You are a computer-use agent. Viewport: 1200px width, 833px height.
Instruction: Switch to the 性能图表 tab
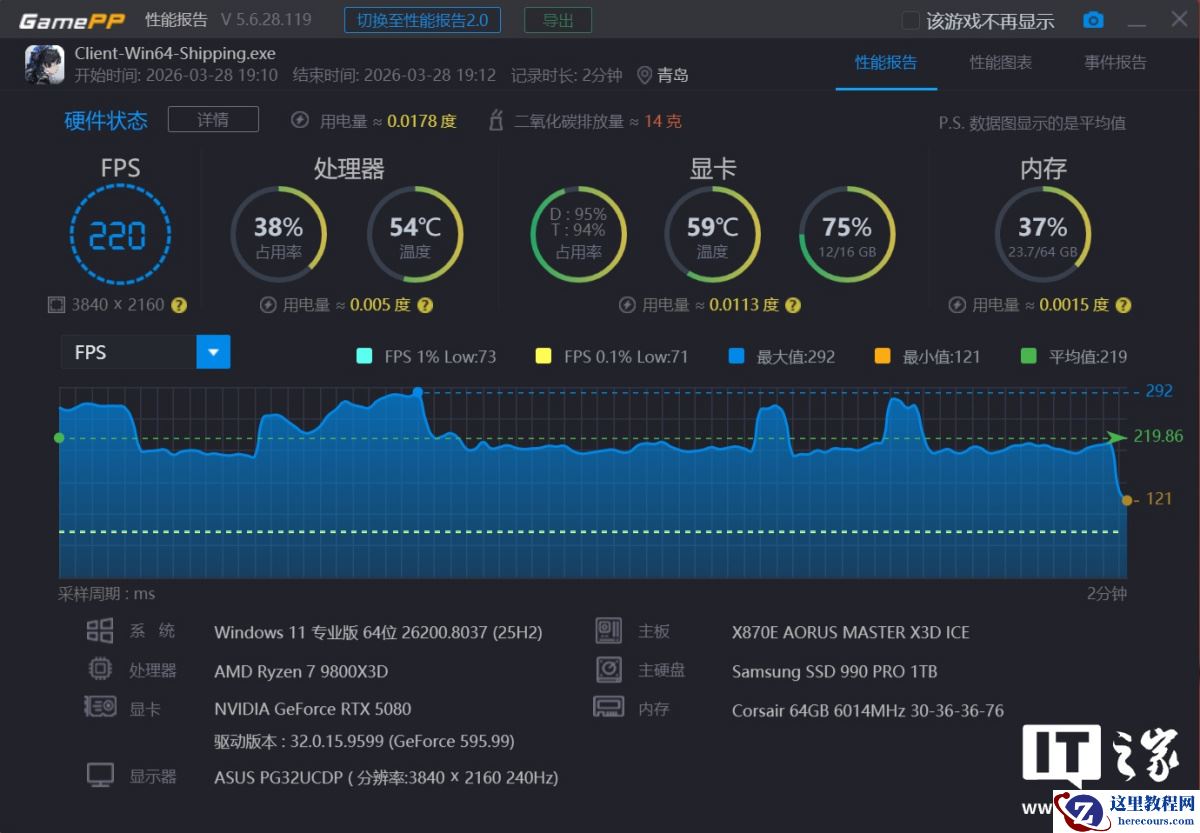[x=1001, y=62]
